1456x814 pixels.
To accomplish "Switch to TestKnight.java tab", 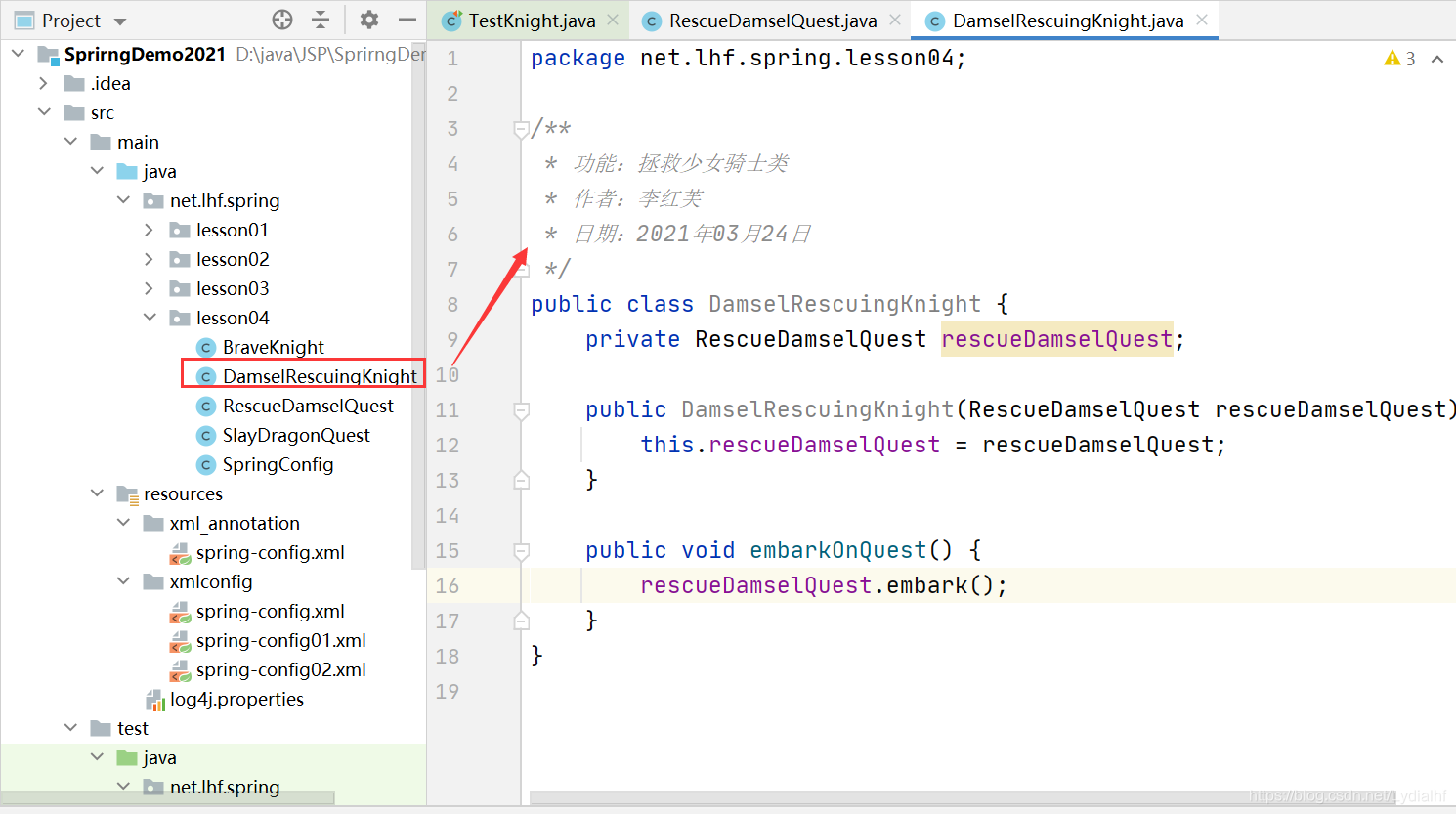I will pos(532,21).
